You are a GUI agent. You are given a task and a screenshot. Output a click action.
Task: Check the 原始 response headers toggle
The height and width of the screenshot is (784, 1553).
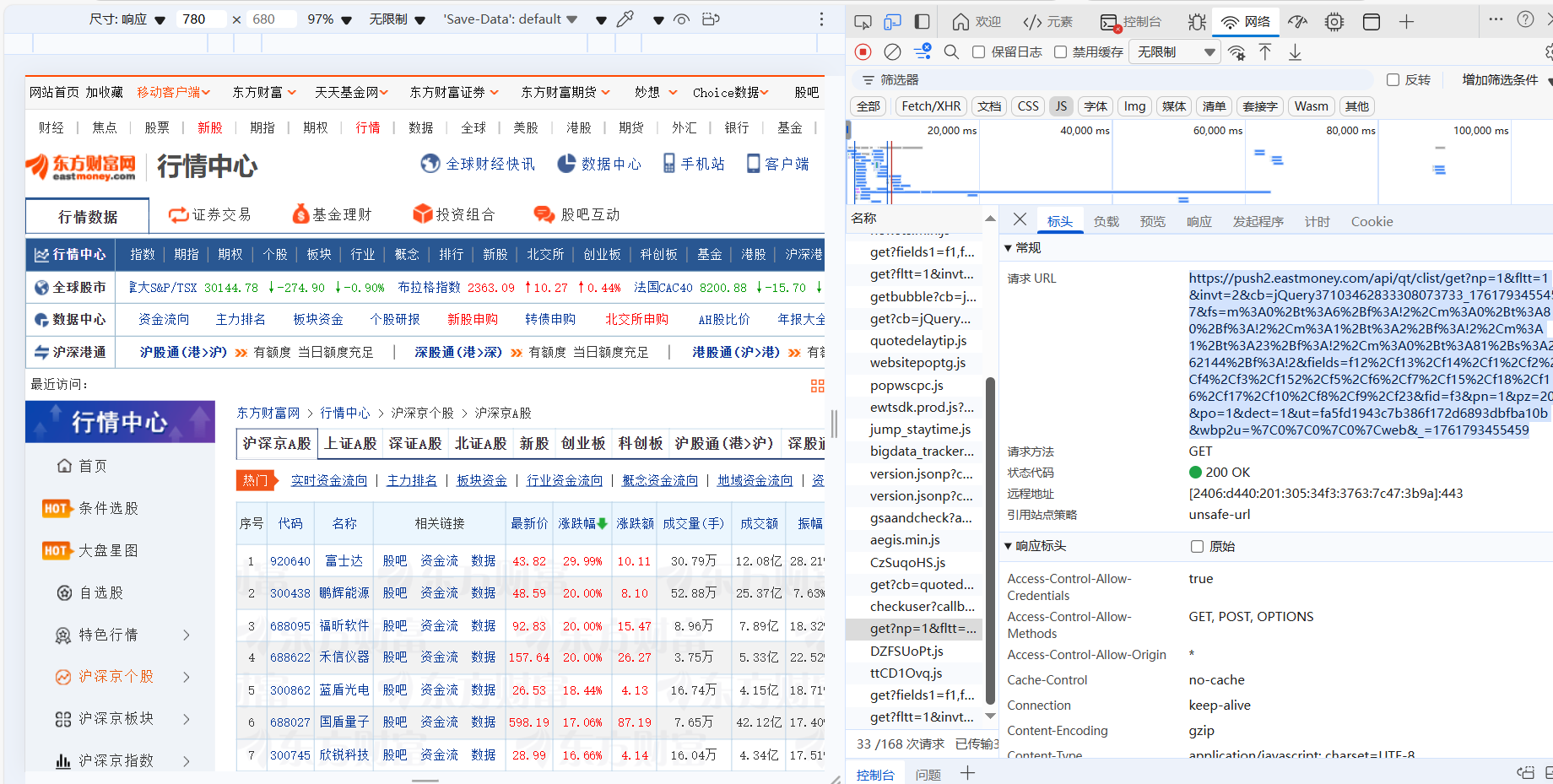(x=1196, y=546)
